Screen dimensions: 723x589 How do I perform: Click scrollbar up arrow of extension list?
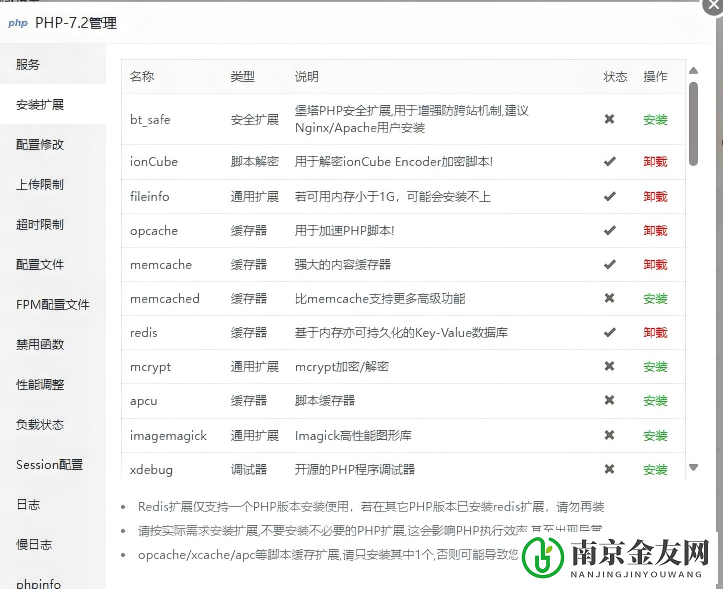pyautogui.click(x=693, y=71)
